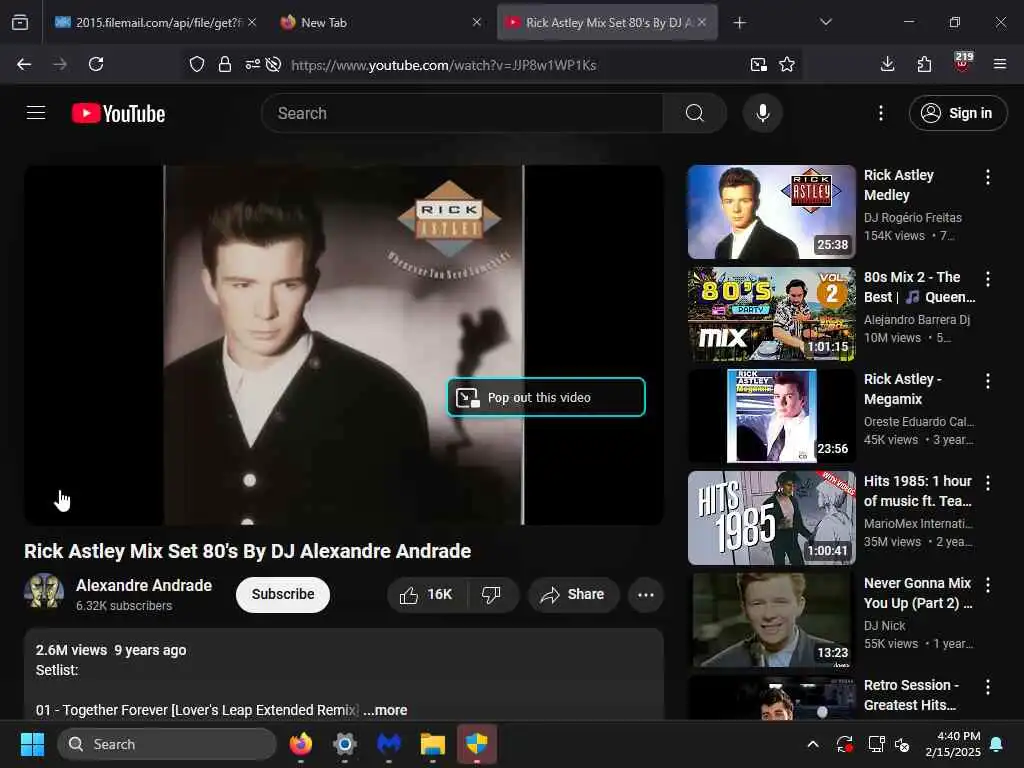The height and width of the screenshot is (768, 1024).
Task: Open options for 80s Mix 2 video
Action: click(987, 279)
